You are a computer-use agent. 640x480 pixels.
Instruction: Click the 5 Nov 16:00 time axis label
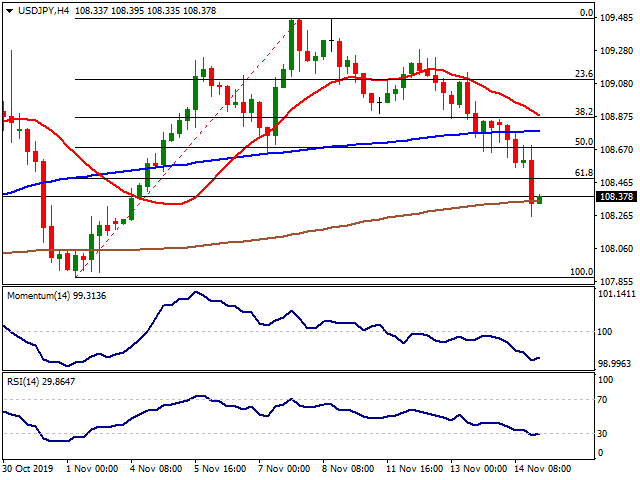[220, 469]
